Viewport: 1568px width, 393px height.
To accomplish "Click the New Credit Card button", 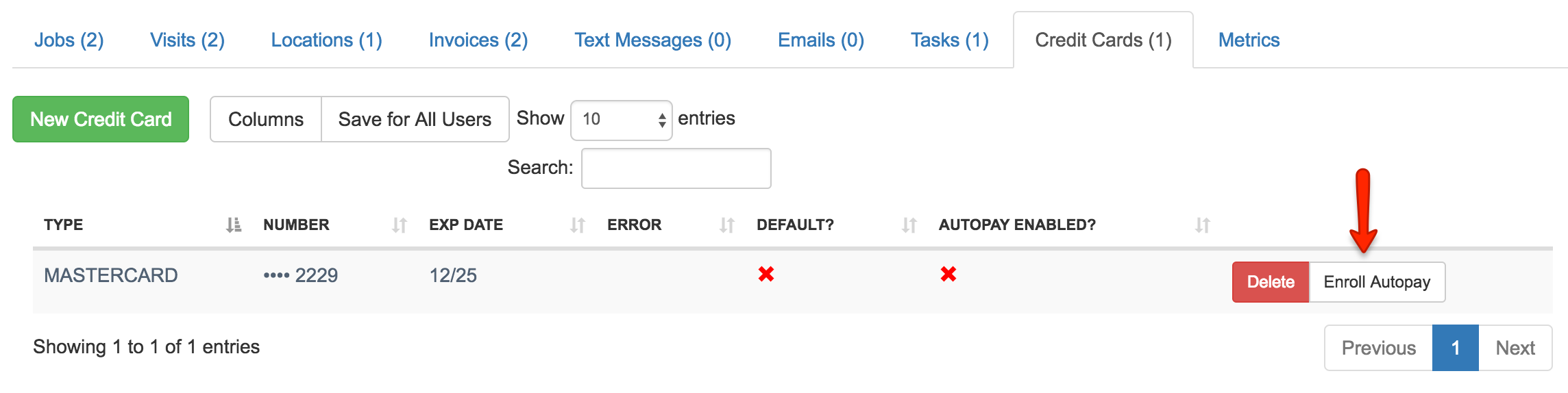I will (101, 119).
